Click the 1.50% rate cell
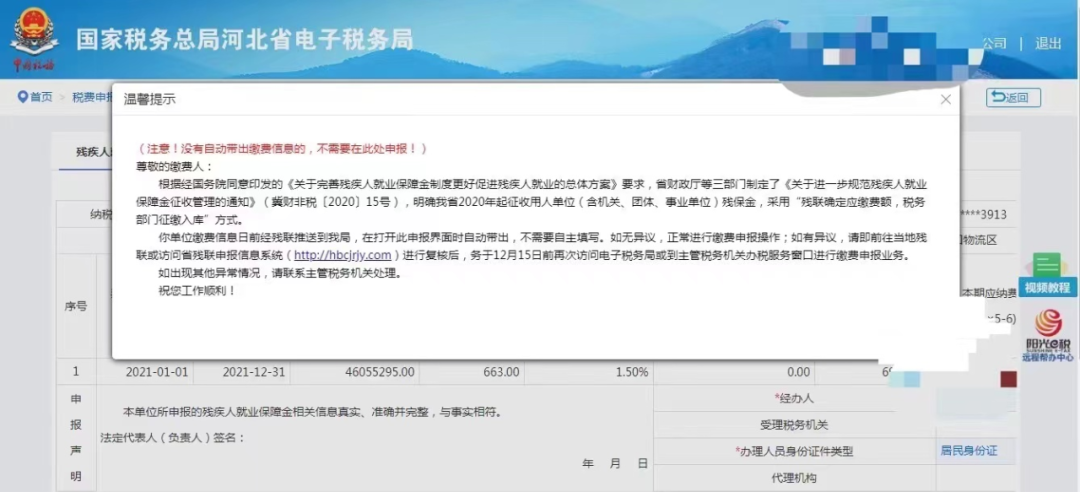 pos(589,371)
